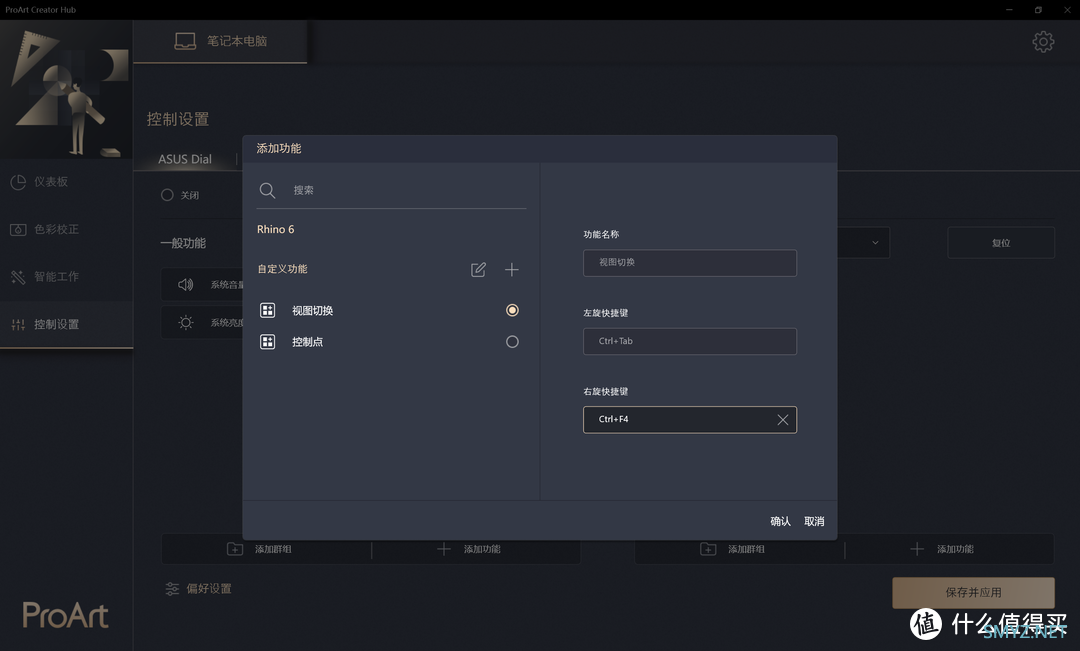Screen dimensions: 1080x651
Task: Click the 复位 reset button
Action: 1001,242
